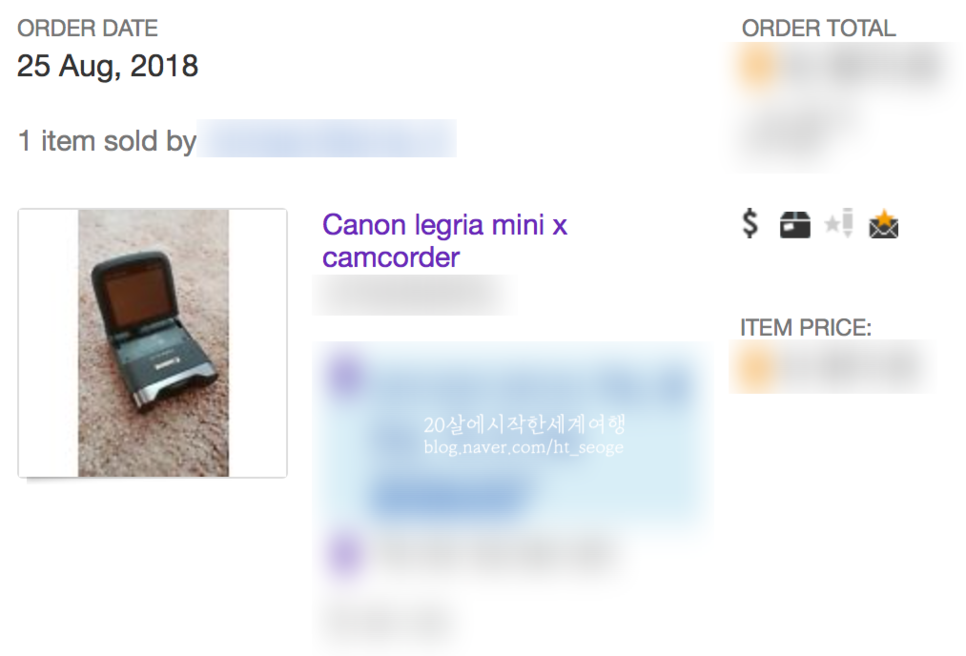Click the blurred blue button in message box

tap(448, 496)
